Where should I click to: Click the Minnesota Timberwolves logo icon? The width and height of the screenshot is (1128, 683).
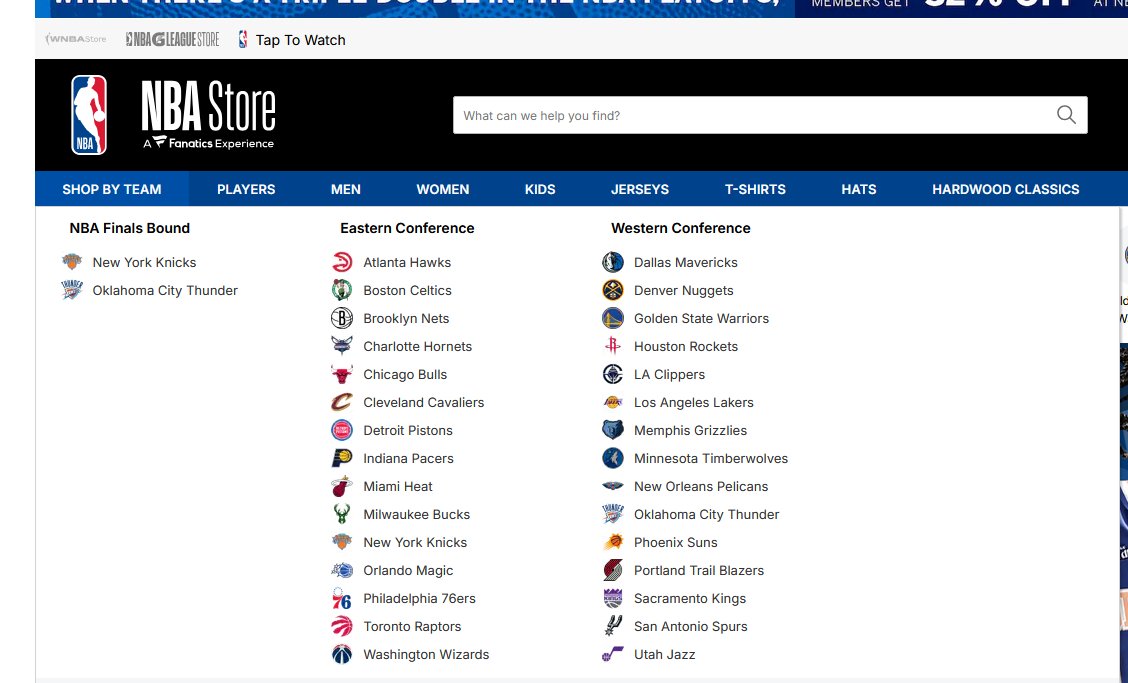tap(612, 458)
